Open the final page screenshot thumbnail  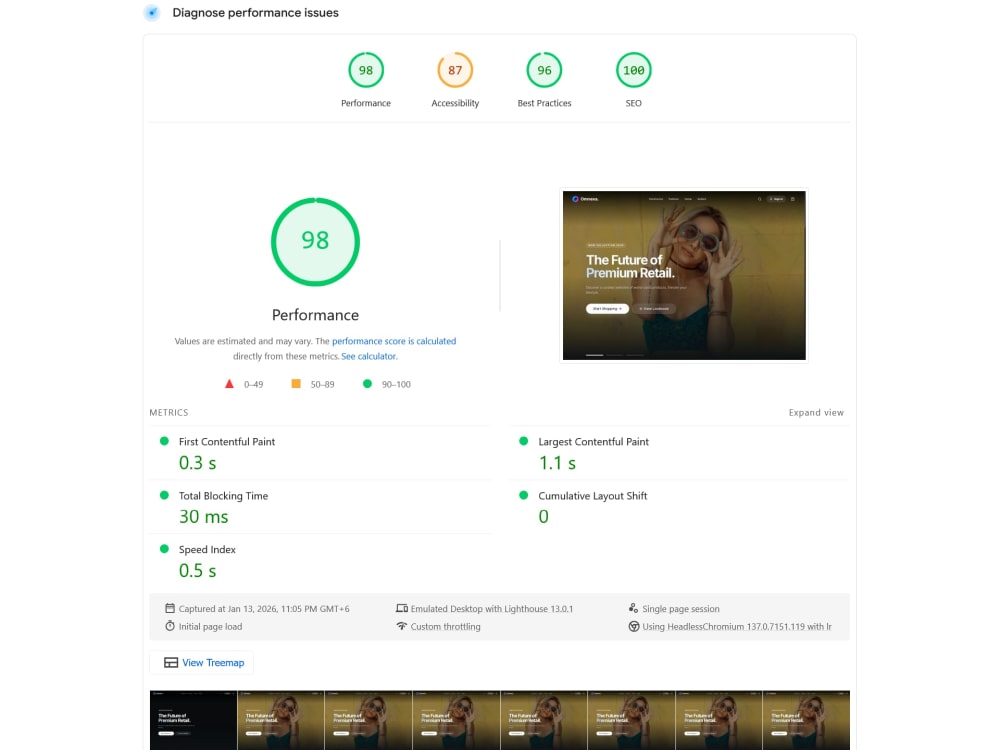(684, 276)
